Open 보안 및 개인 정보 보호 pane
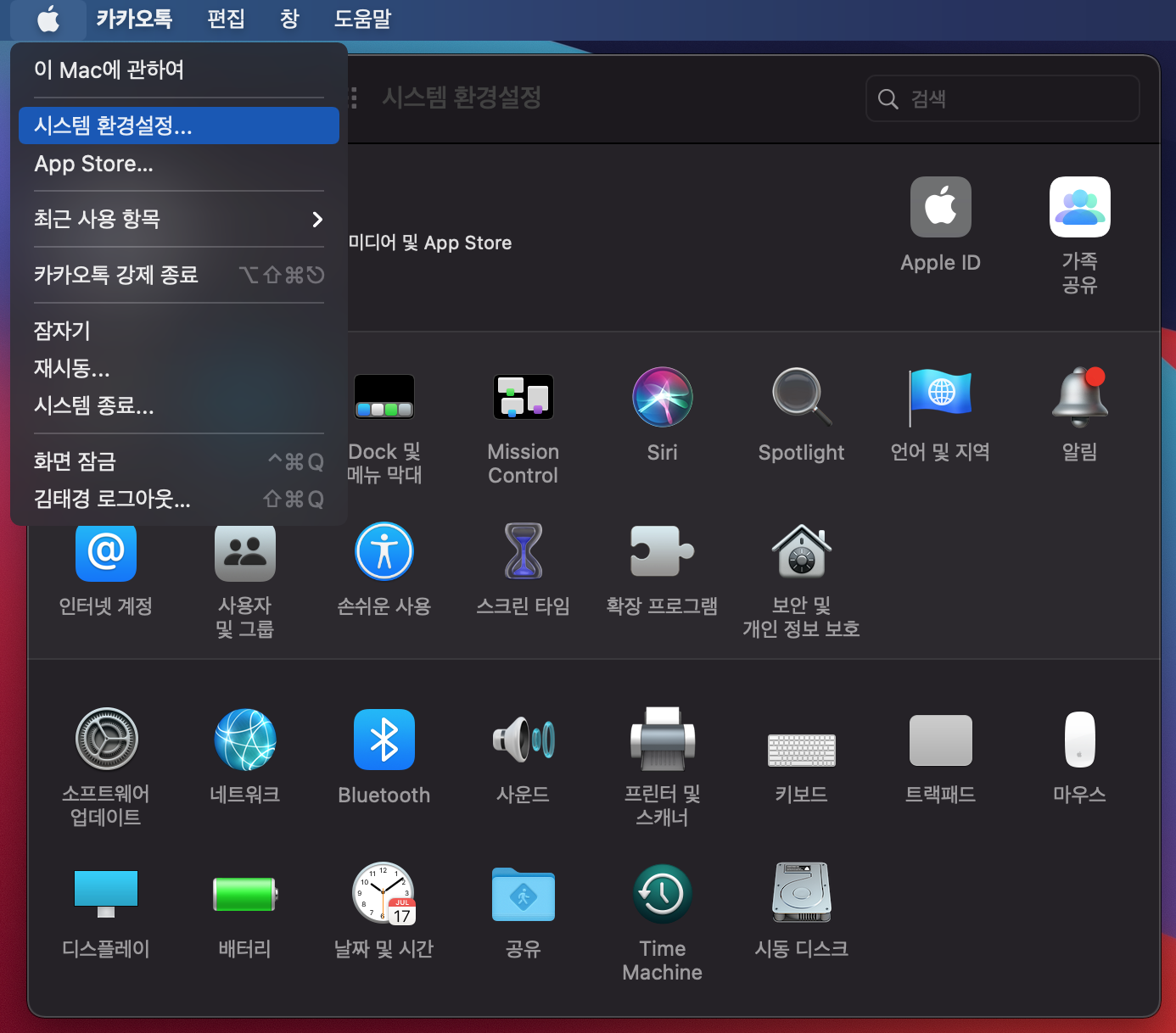This screenshot has height=1033, width=1176. click(x=801, y=581)
